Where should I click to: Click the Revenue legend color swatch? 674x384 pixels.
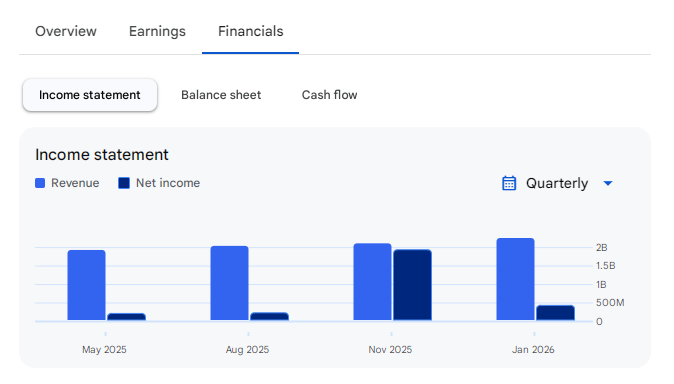coord(40,183)
